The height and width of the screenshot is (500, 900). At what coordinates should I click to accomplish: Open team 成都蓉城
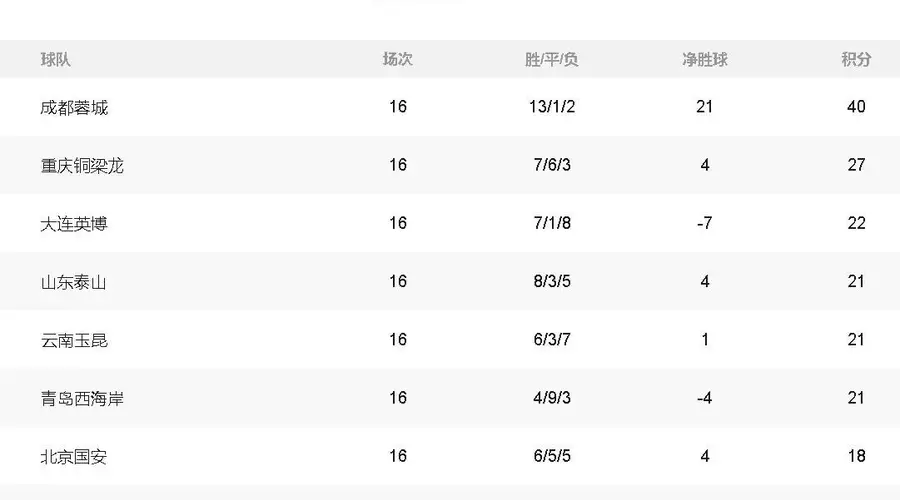tap(74, 107)
